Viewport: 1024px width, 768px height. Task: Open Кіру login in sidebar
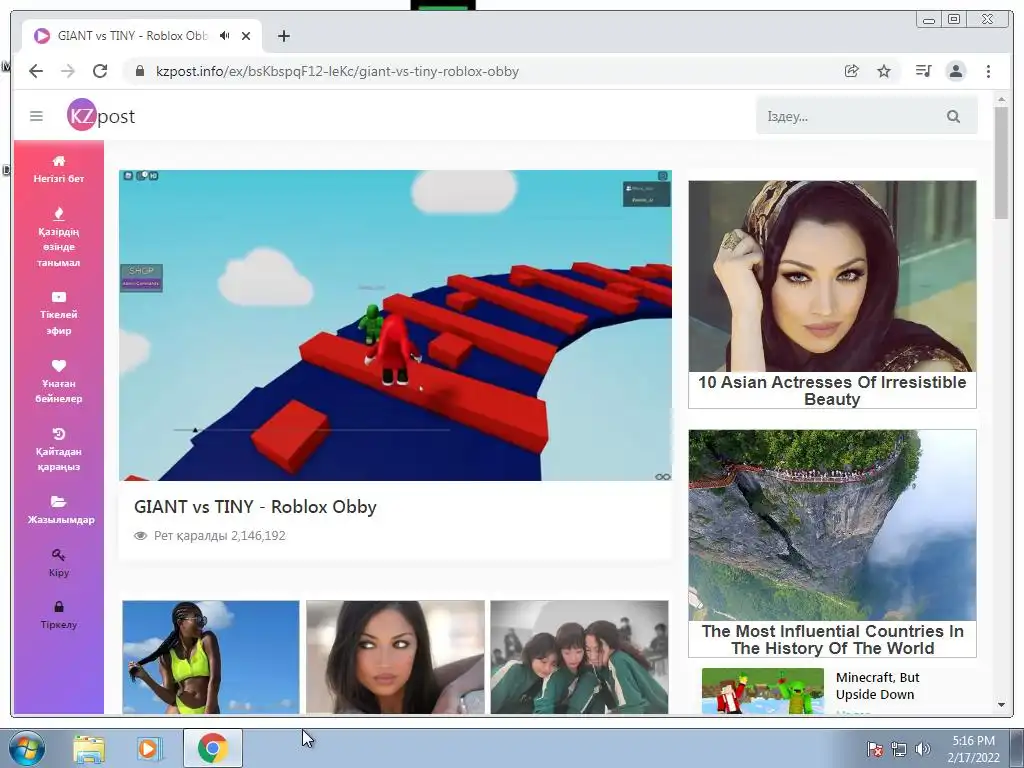click(59, 563)
